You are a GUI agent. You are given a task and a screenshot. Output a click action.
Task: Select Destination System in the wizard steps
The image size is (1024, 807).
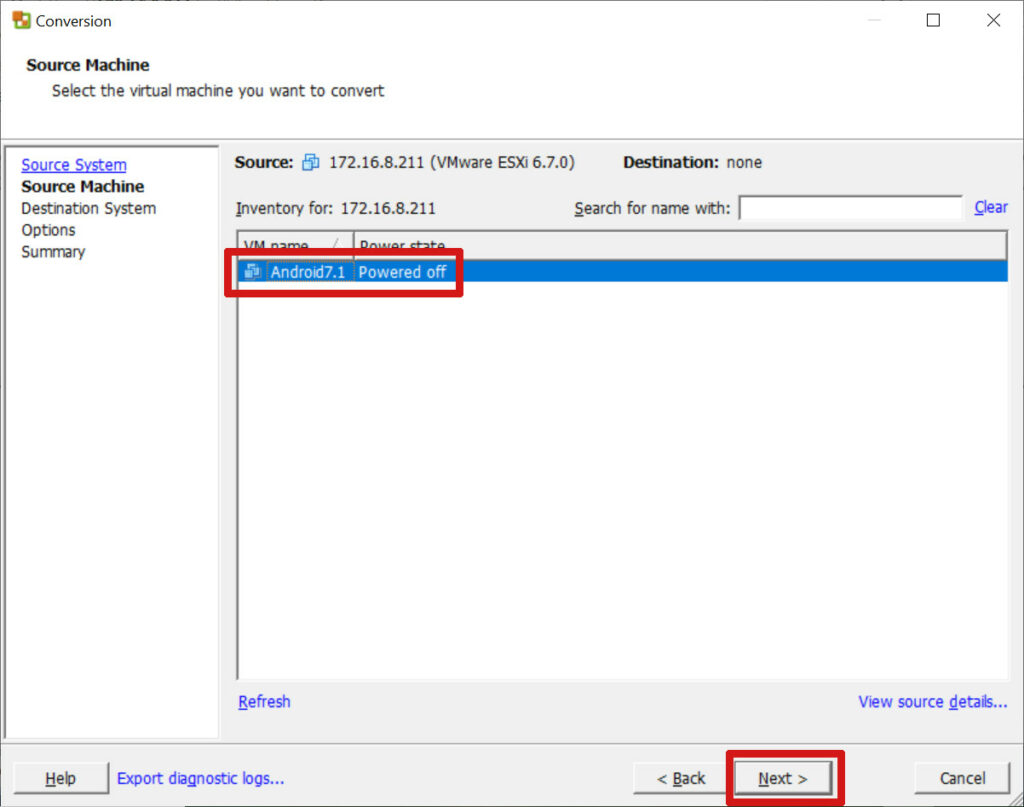pyautogui.click(x=88, y=208)
